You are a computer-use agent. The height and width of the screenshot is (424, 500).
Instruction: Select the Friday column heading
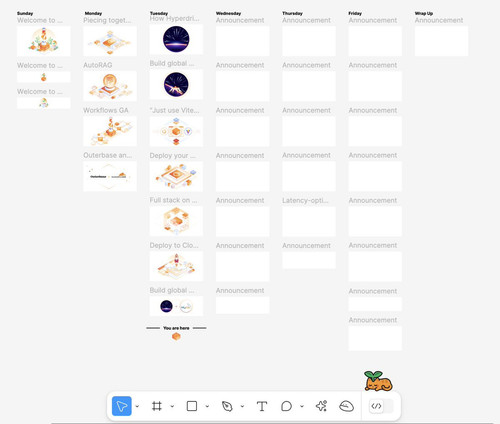click(x=355, y=13)
